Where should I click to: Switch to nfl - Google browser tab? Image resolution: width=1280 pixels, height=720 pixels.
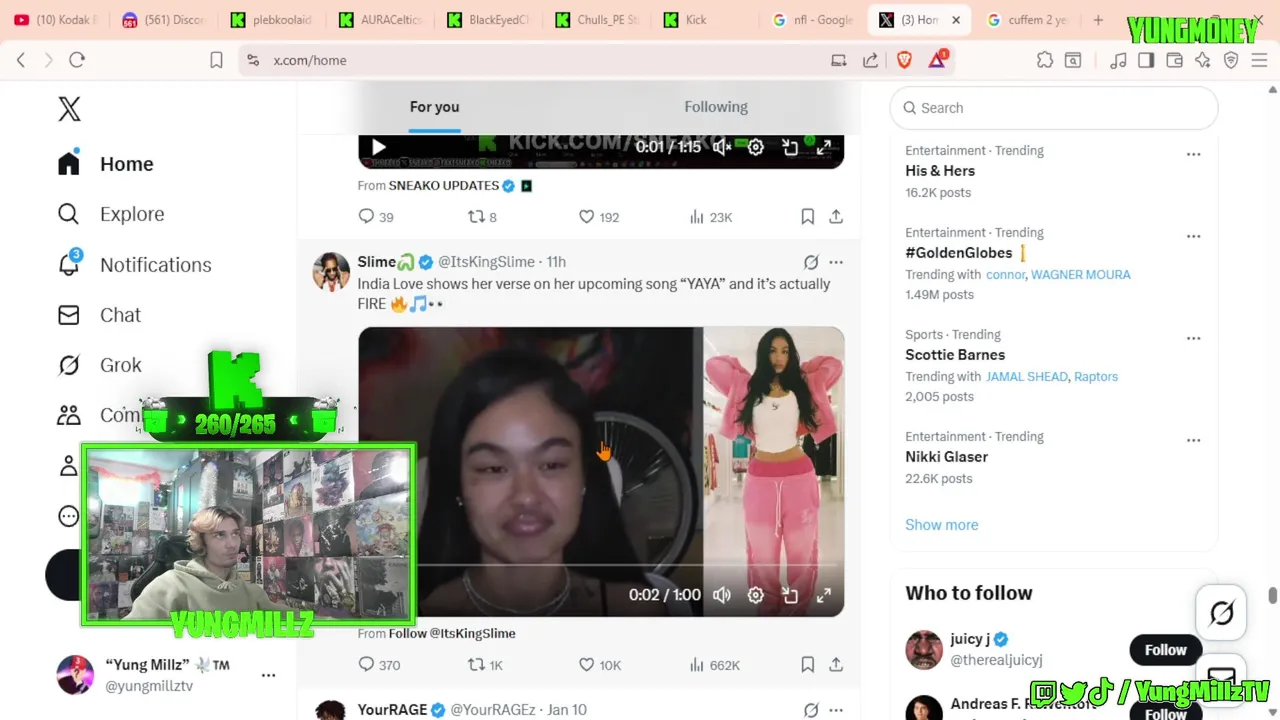[813, 20]
